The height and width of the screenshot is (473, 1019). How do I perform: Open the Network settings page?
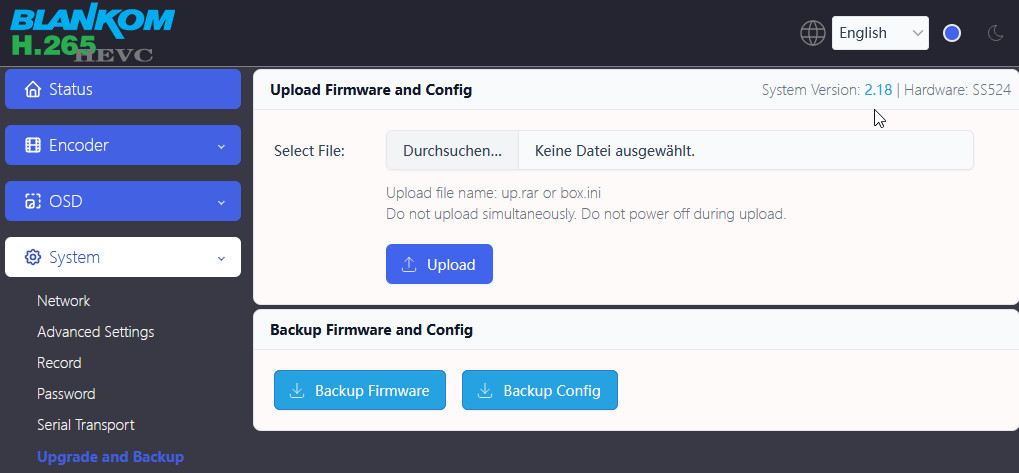63,301
